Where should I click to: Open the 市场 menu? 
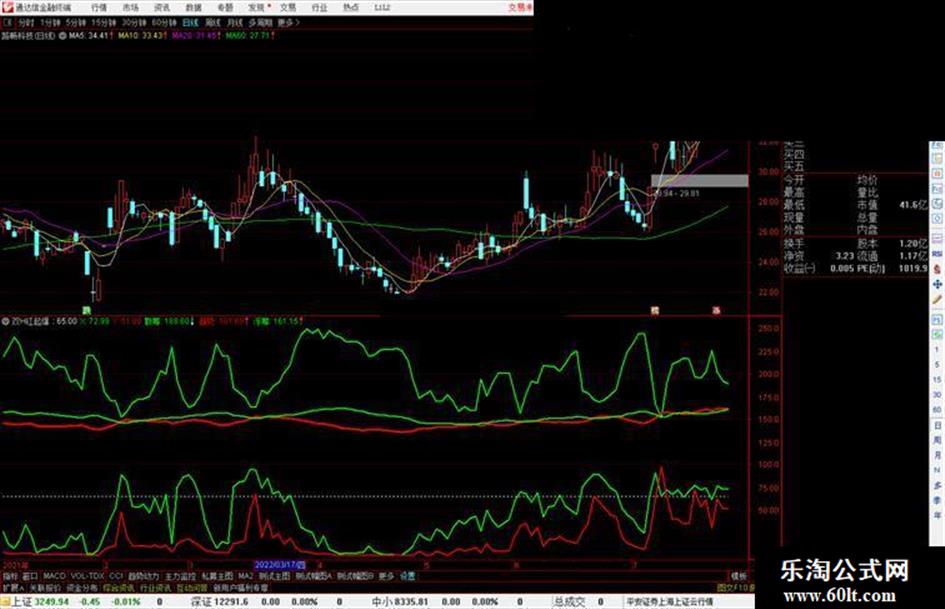130,7
